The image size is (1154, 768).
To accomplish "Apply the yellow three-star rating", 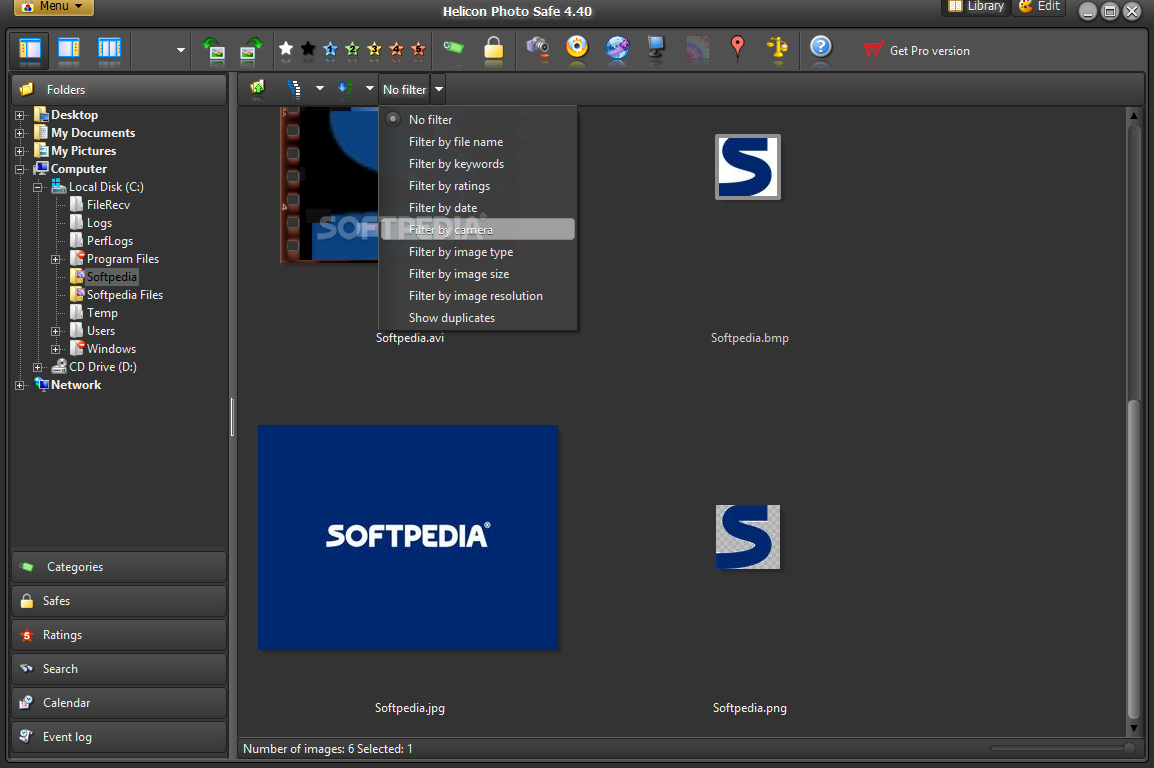I will coord(375,49).
